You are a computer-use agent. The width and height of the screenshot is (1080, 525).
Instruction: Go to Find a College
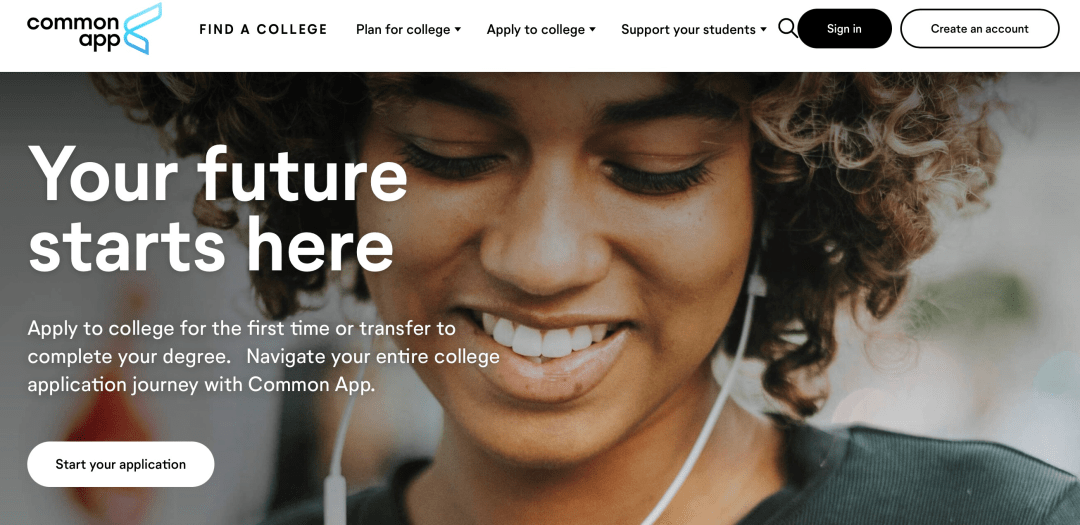click(x=263, y=30)
